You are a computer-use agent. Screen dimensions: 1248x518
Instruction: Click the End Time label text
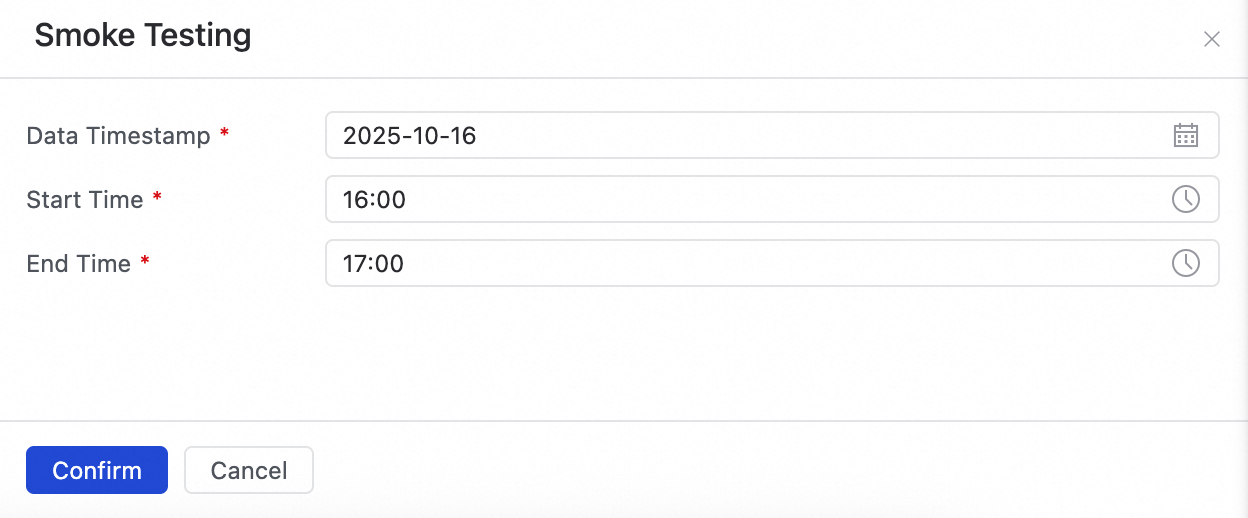coord(78,264)
